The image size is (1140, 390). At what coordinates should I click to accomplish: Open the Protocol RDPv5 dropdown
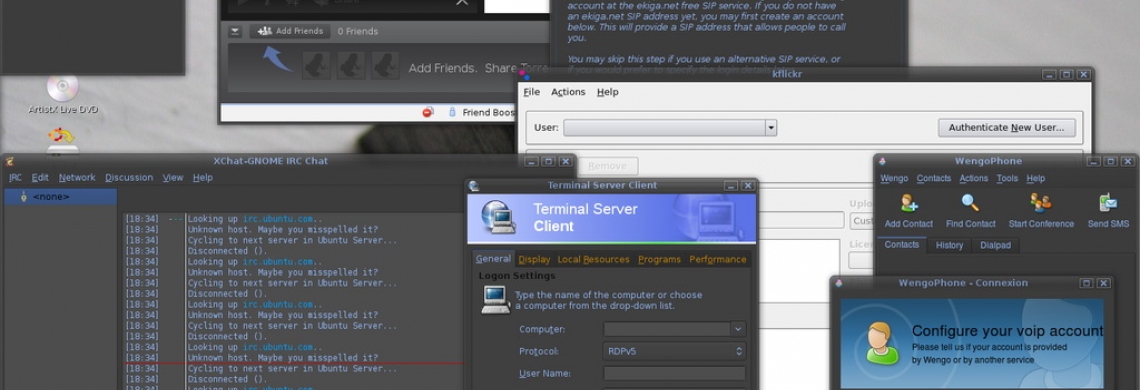[x=675, y=351]
